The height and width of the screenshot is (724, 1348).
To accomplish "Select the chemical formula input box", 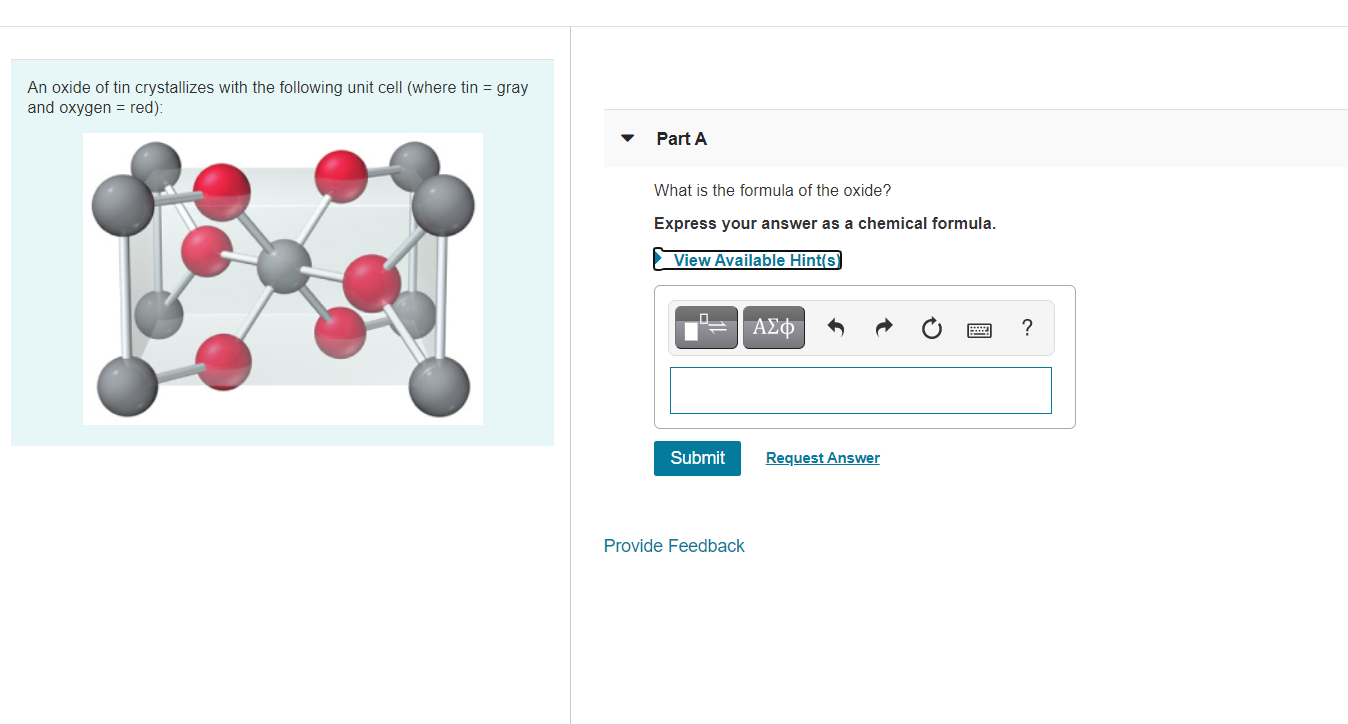I will click(x=860, y=390).
